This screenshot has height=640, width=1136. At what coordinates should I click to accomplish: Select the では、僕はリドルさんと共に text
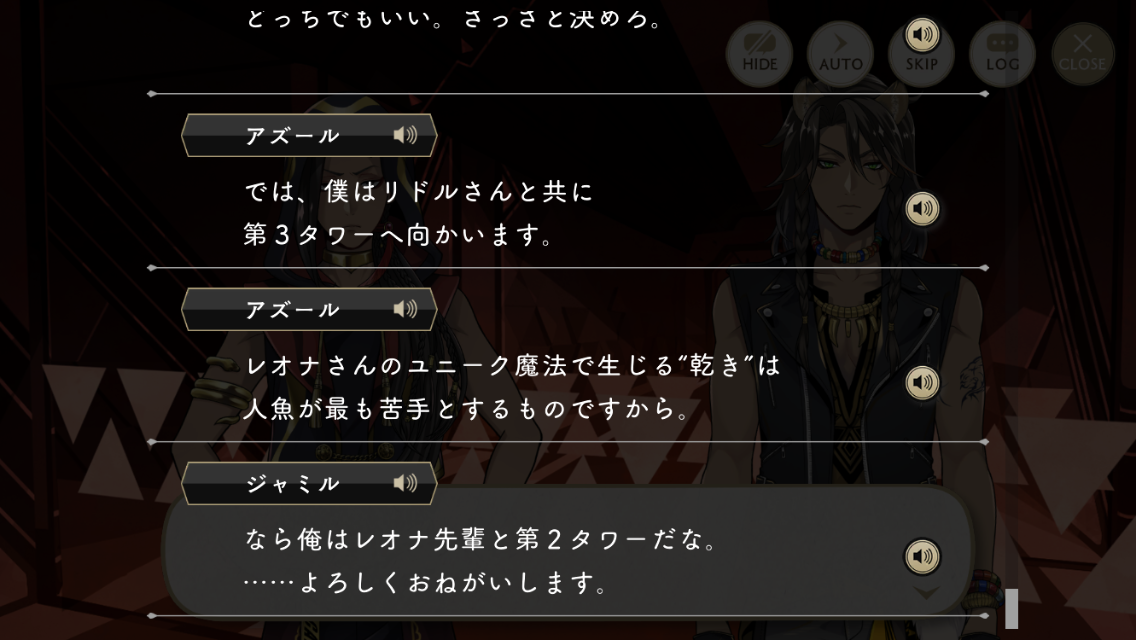click(419, 191)
